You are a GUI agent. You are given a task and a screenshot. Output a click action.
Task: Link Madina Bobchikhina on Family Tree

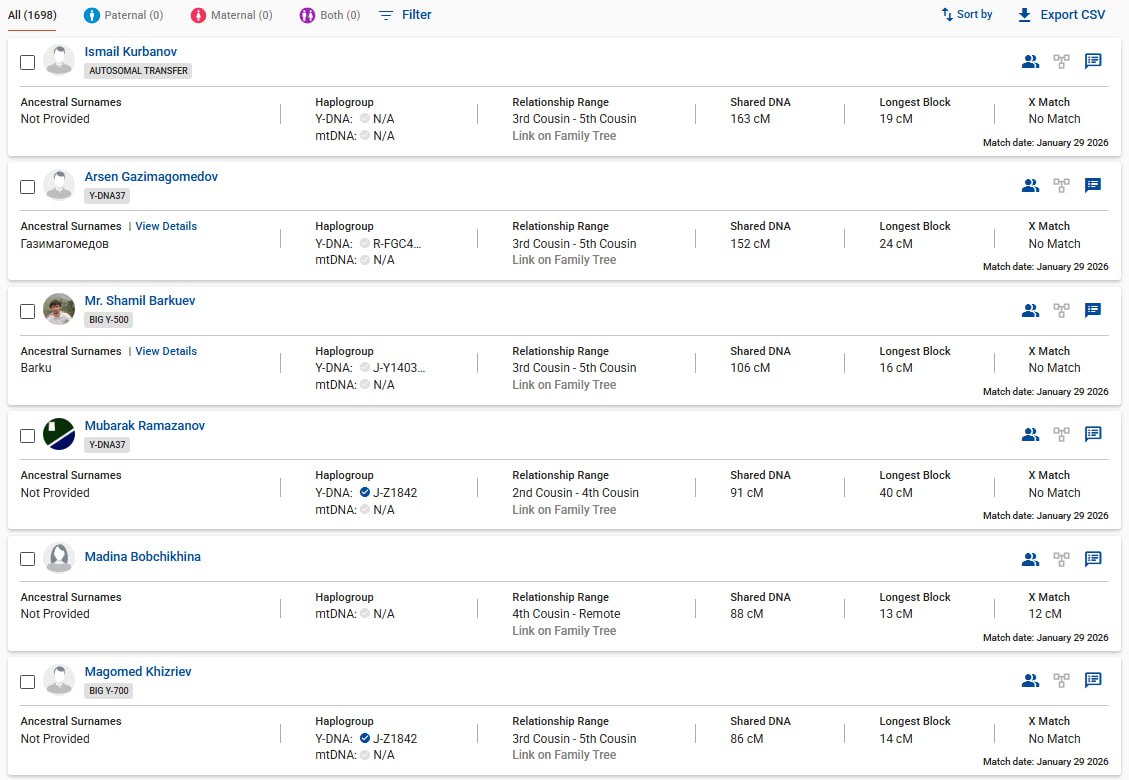pos(564,631)
